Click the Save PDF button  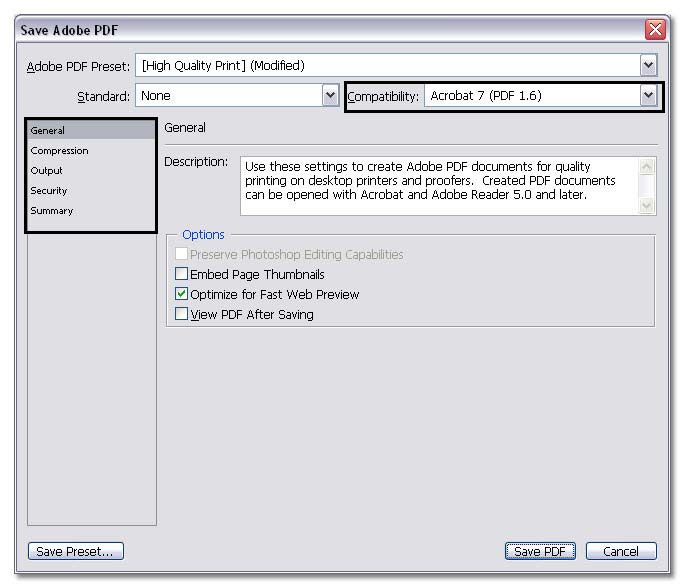pyautogui.click(x=540, y=551)
